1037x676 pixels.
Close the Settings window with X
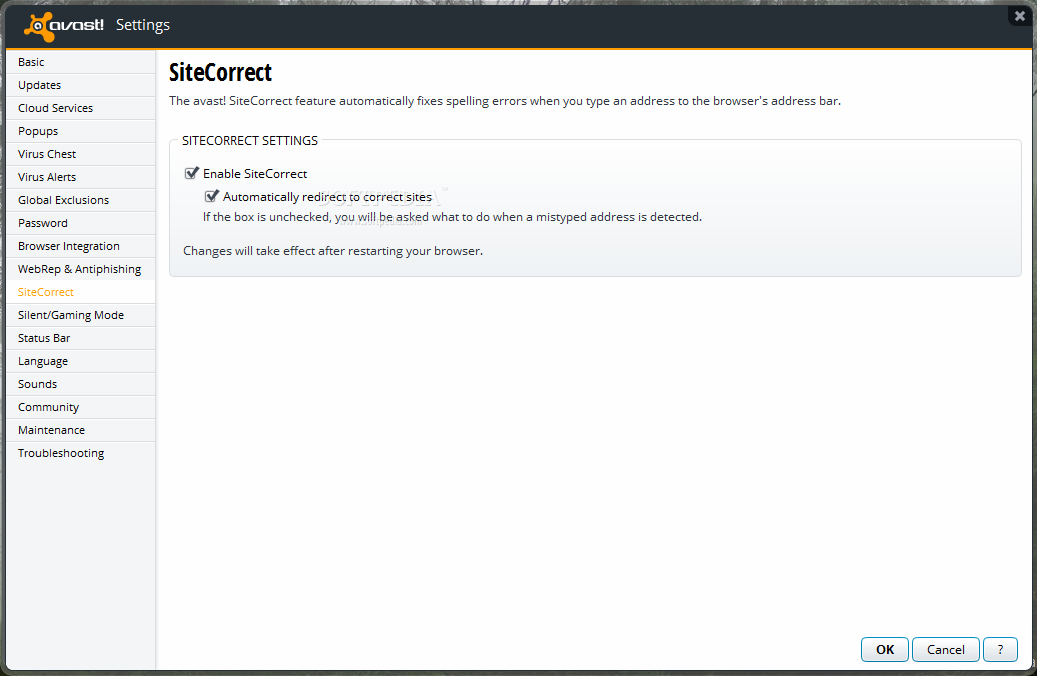pyautogui.click(x=1019, y=16)
